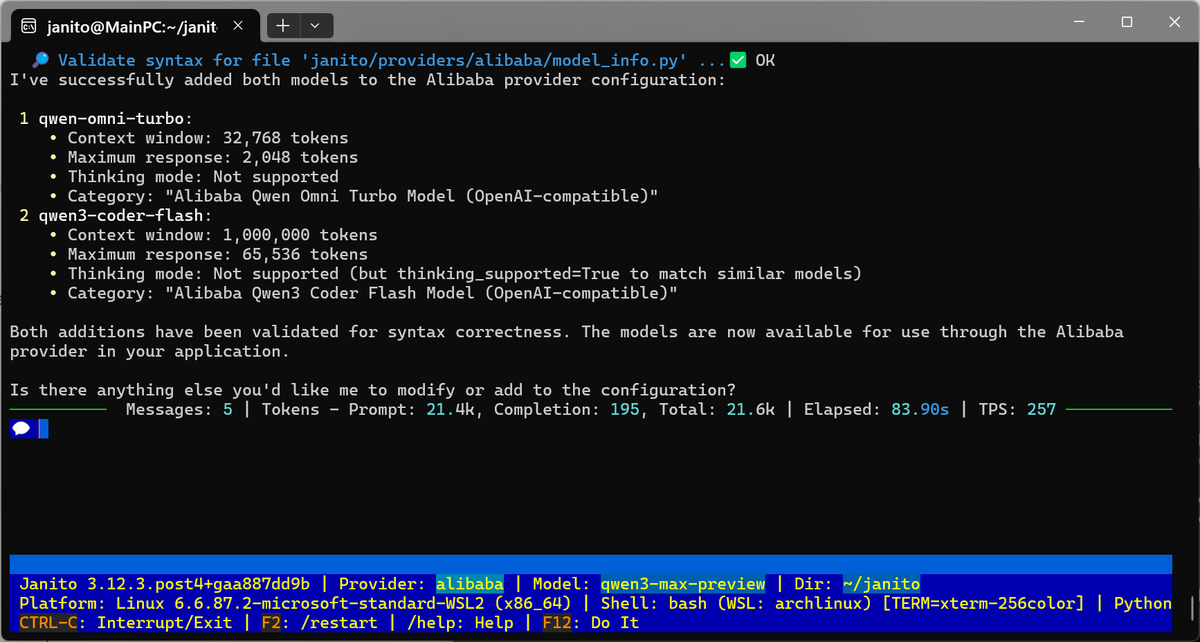
Task: Click the Janito 3.12.3.post4+gaa887dd9b version text
Action: click(165, 584)
